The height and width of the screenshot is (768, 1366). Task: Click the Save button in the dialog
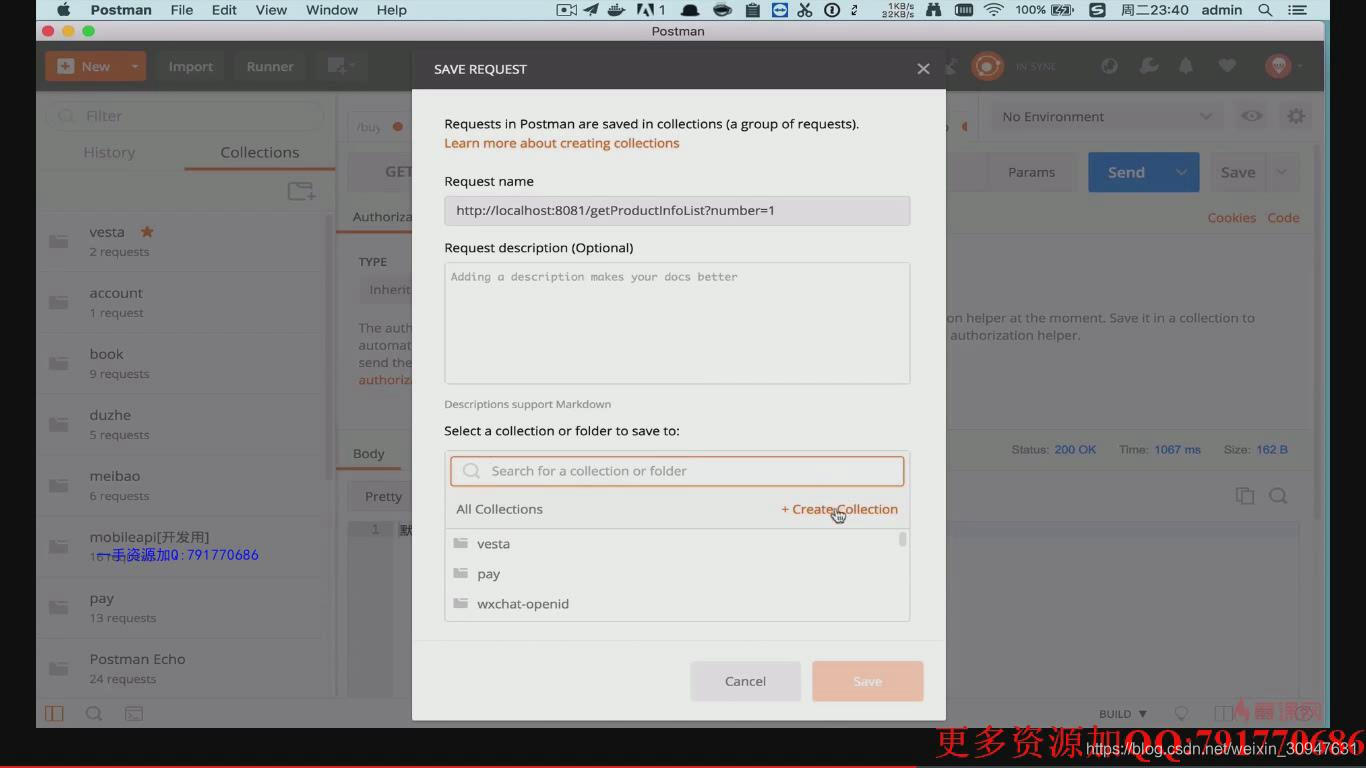[867, 681]
